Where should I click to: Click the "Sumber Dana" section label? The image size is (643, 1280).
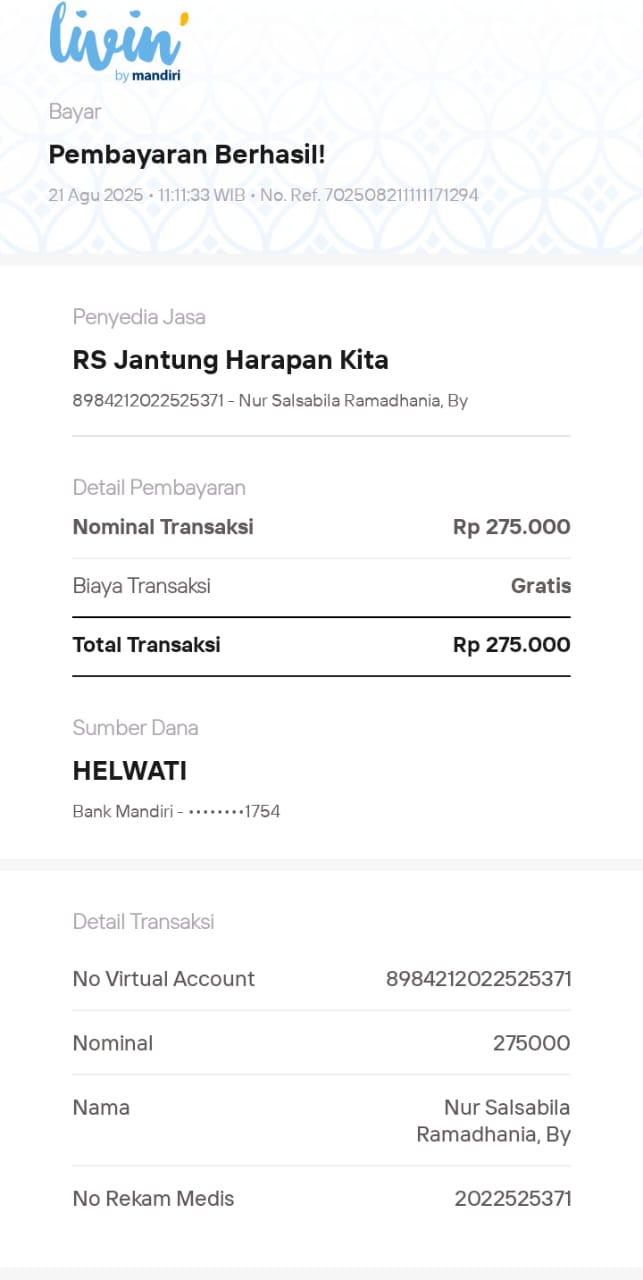click(135, 728)
